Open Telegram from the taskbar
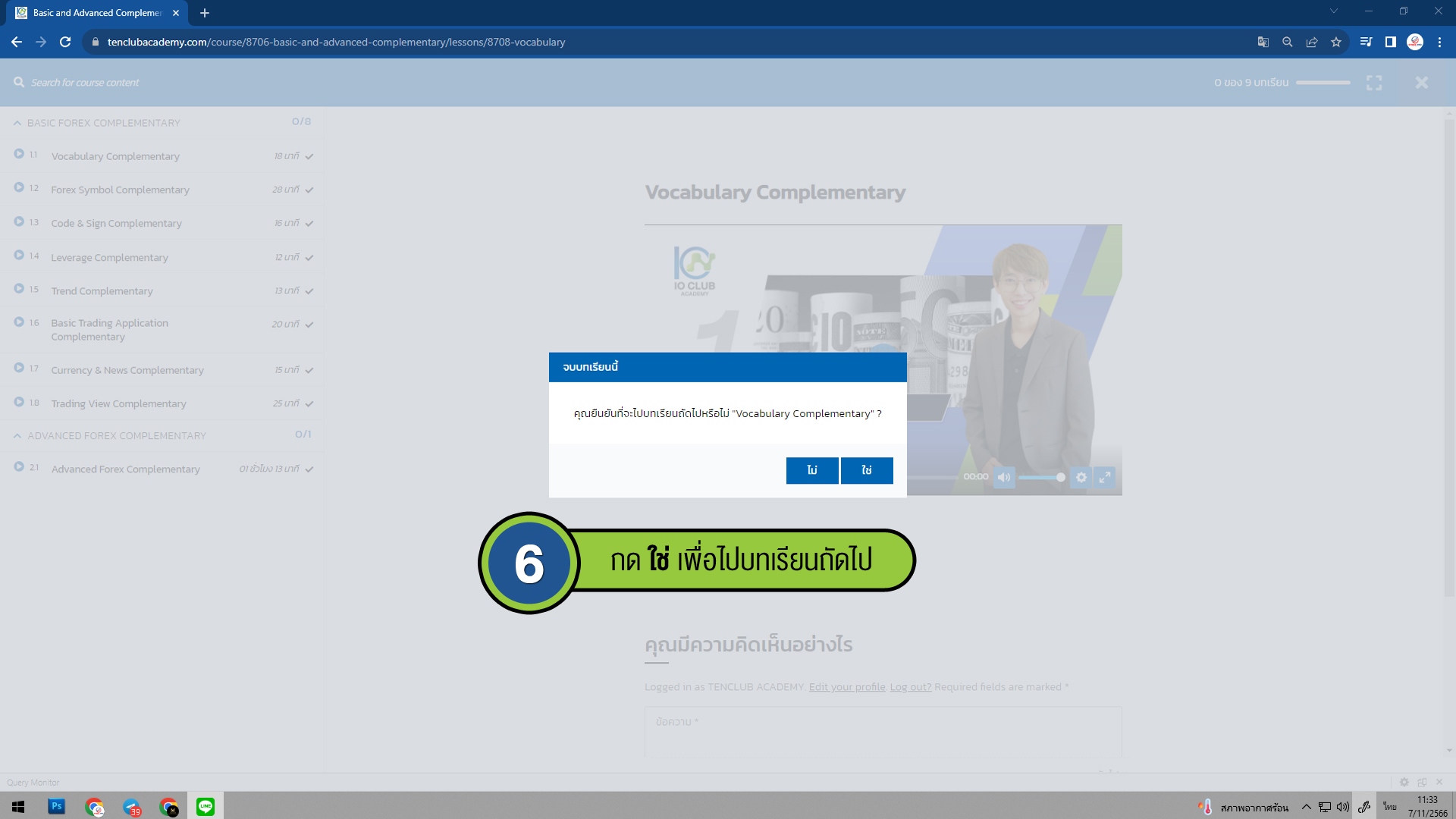Screen dimensions: 1456x819 pos(132,807)
